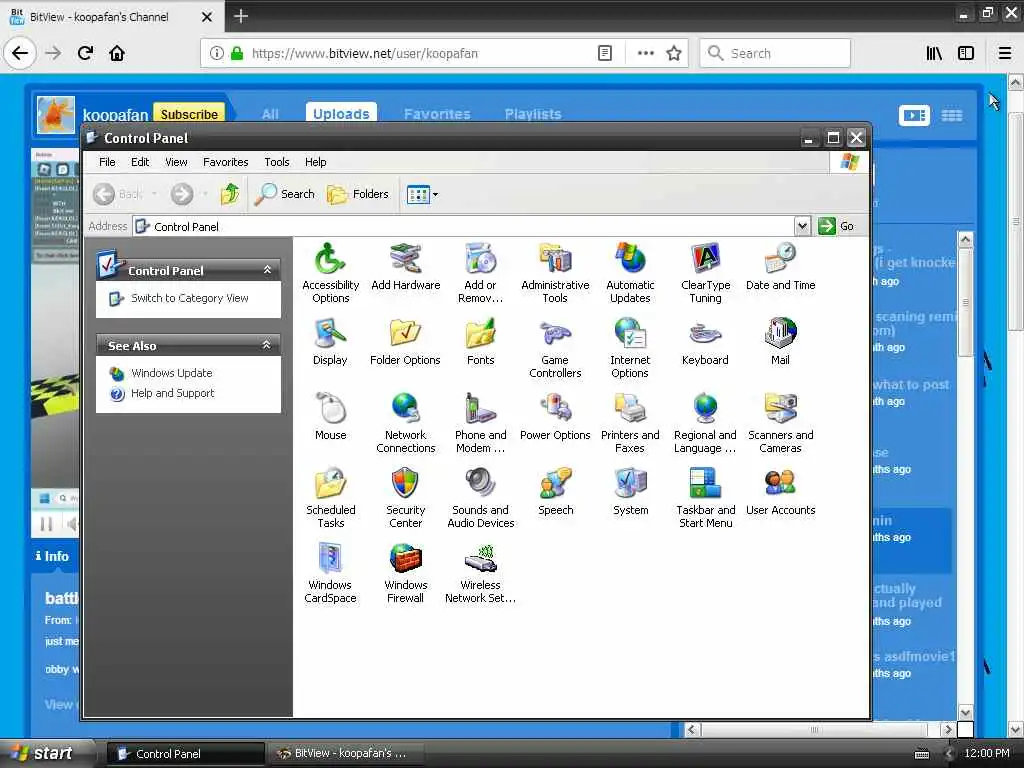Open the Favorites menu in Control Panel
This screenshot has height=768, width=1024.
click(x=225, y=162)
